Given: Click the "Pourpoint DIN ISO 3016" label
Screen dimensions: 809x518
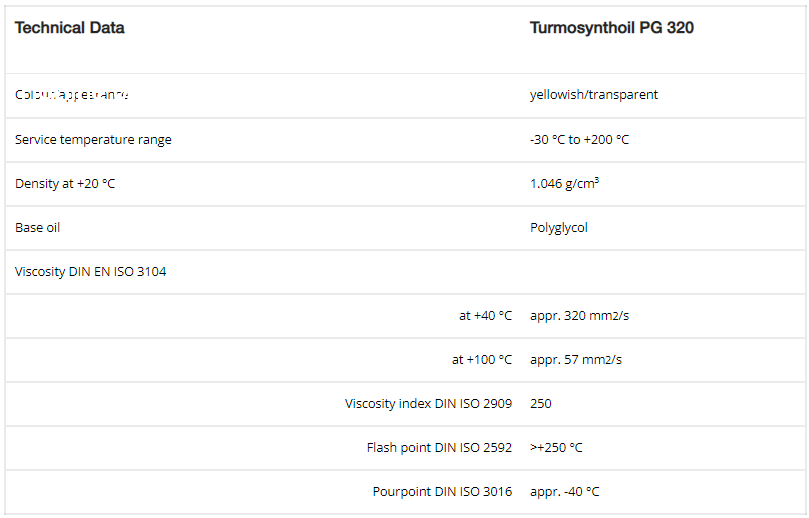Looking at the screenshot, I should [x=442, y=491].
